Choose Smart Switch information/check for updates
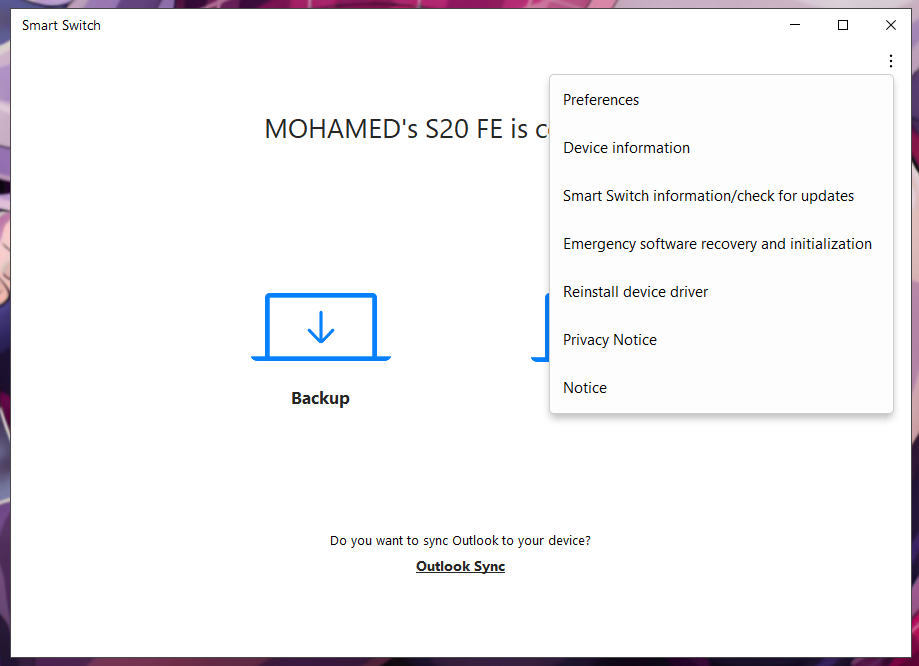The image size is (919, 666). (x=721, y=196)
